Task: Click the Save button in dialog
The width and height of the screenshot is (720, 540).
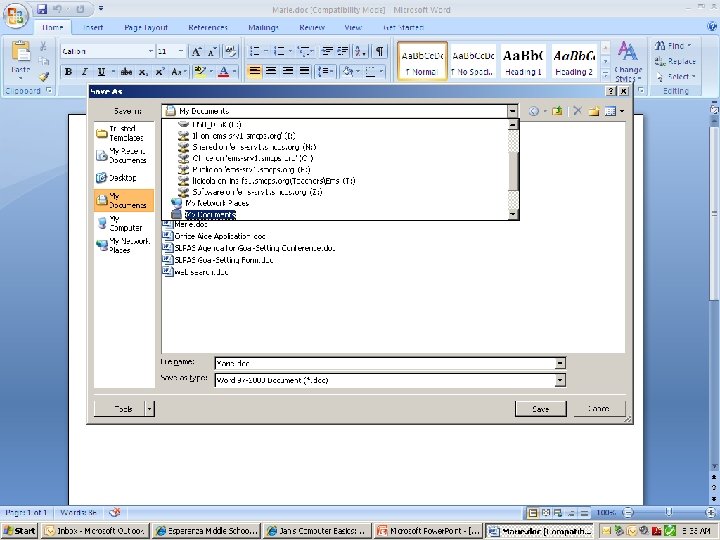Action: point(540,409)
